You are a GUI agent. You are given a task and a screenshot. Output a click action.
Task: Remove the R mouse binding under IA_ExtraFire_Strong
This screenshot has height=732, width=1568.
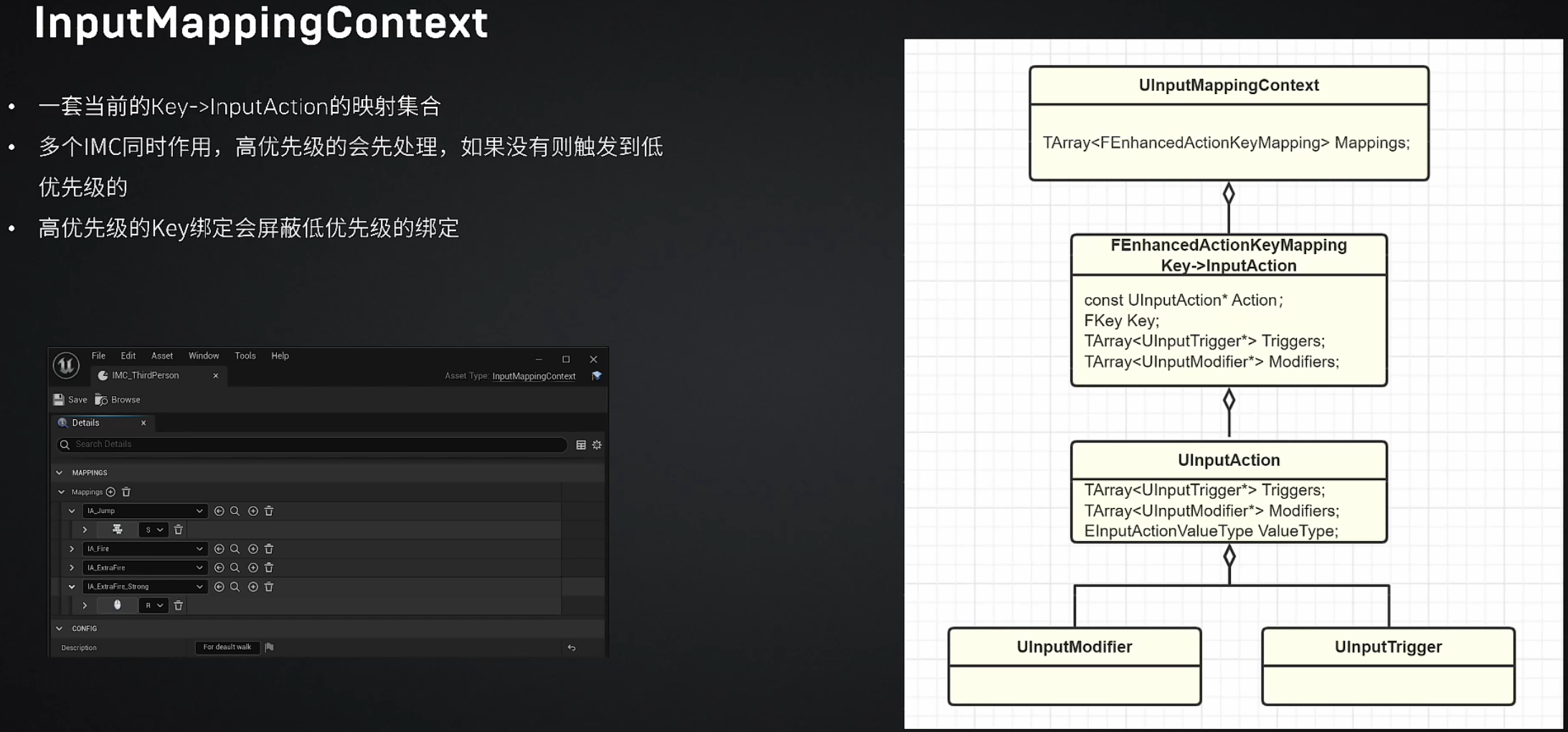point(179,606)
